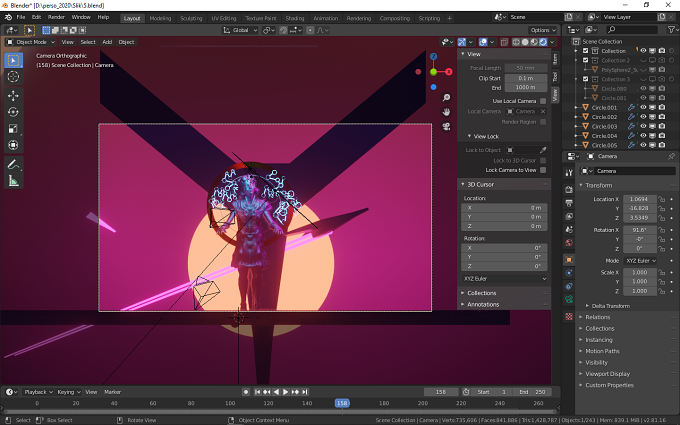Viewport: 680px width, 425px height.
Task: Click the Options button in header
Action: pyautogui.click(x=543, y=30)
